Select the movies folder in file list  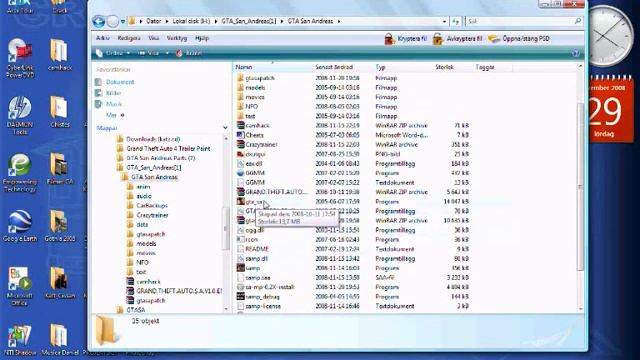click(255, 97)
